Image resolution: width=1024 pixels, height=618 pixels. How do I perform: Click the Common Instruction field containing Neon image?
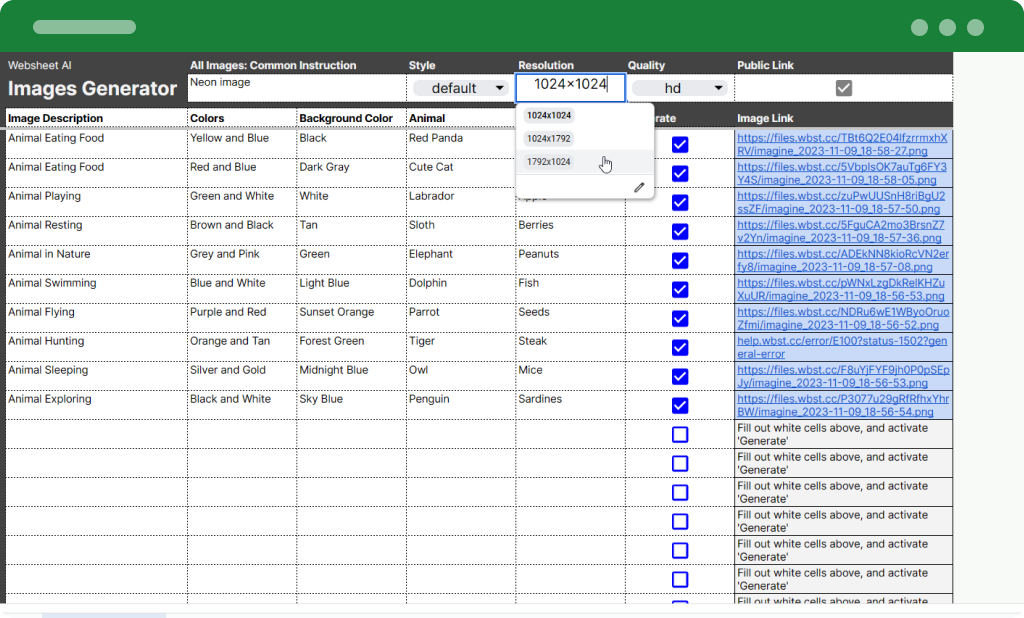(x=296, y=88)
